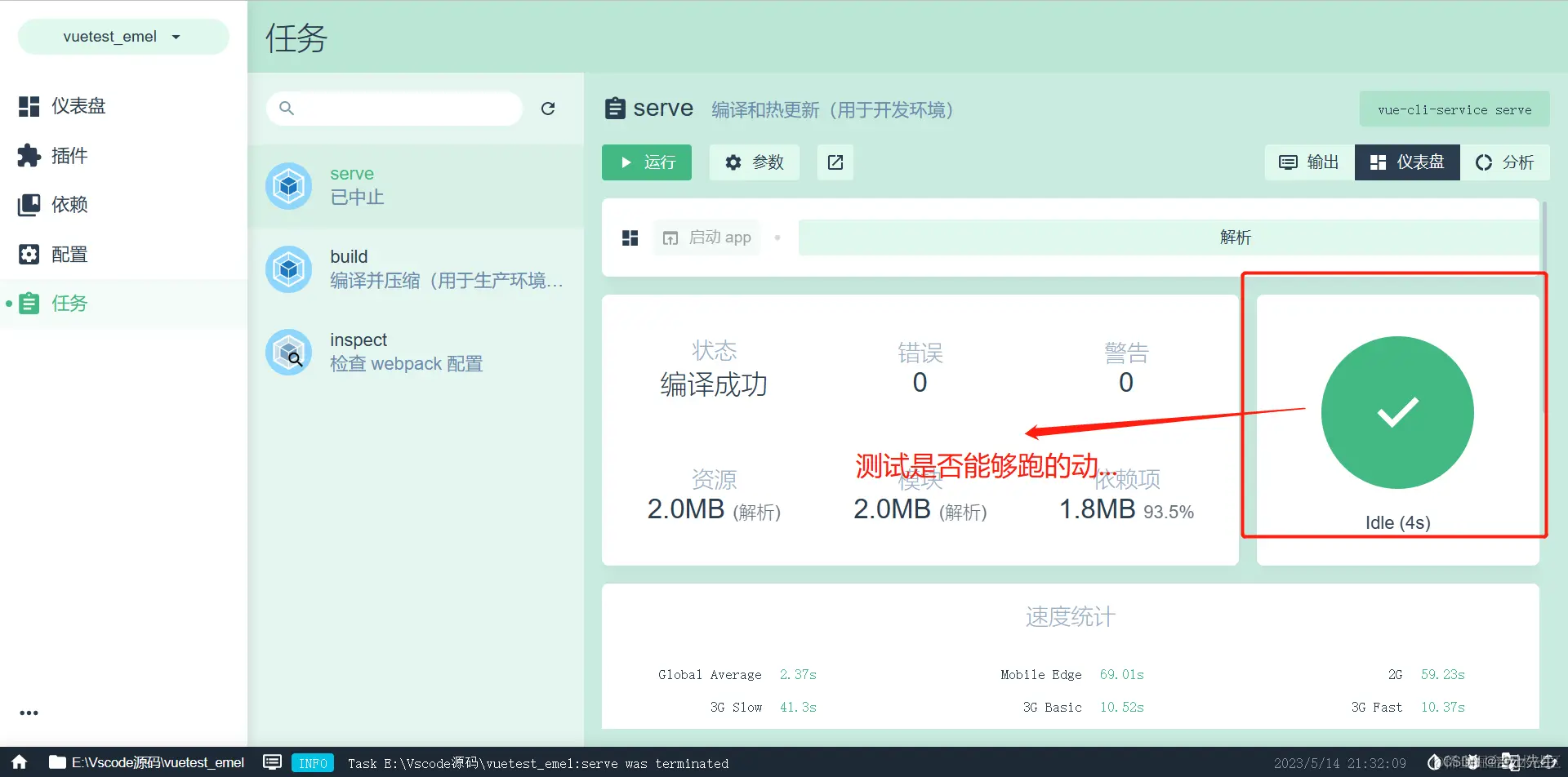
Task: Open the app in a new browser tab
Action: [x=834, y=162]
